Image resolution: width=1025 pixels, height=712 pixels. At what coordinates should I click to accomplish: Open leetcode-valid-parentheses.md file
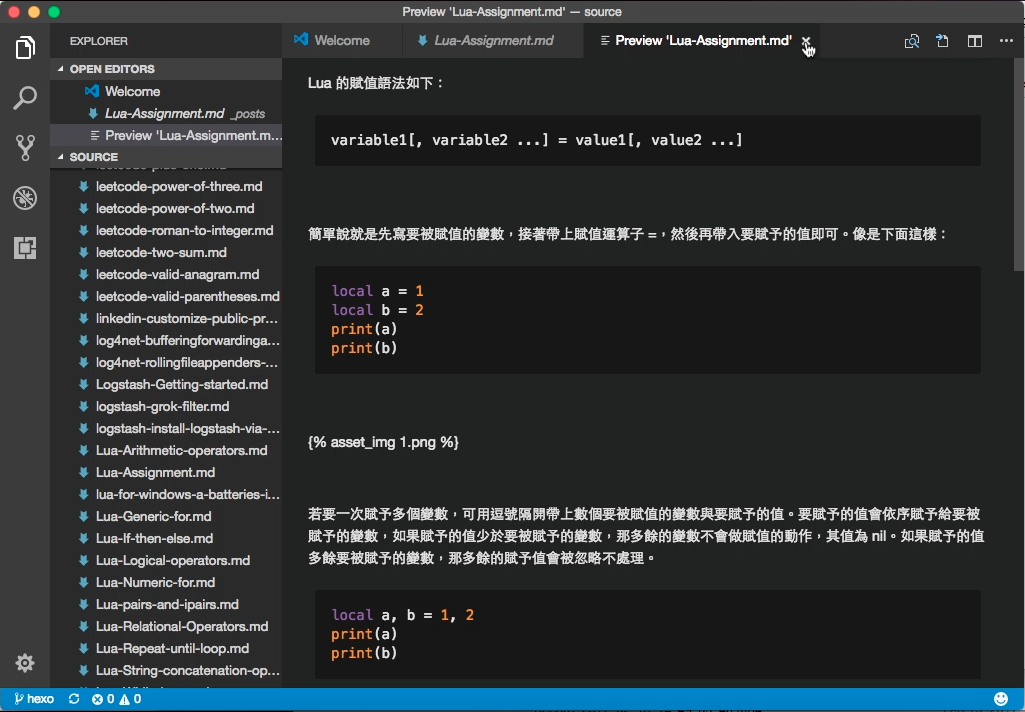[166, 296]
